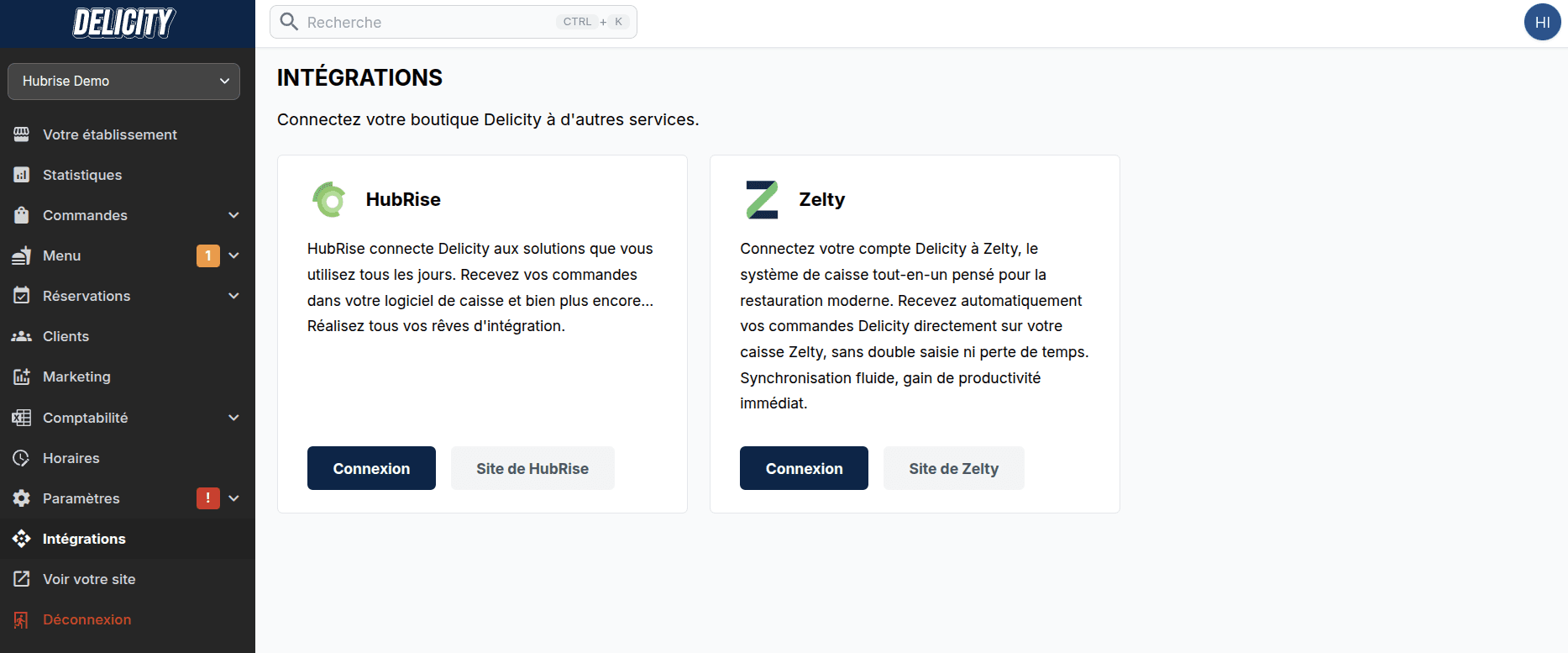Click Déconnexion to log out

pyautogui.click(x=128, y=619)
